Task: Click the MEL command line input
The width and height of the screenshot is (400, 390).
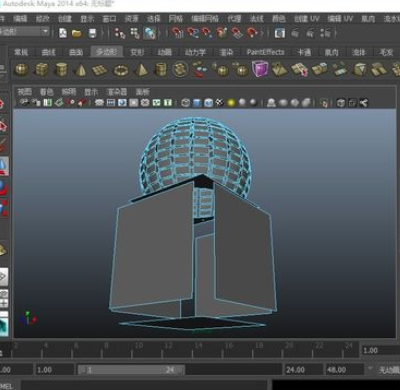Action: pos(144,385)
